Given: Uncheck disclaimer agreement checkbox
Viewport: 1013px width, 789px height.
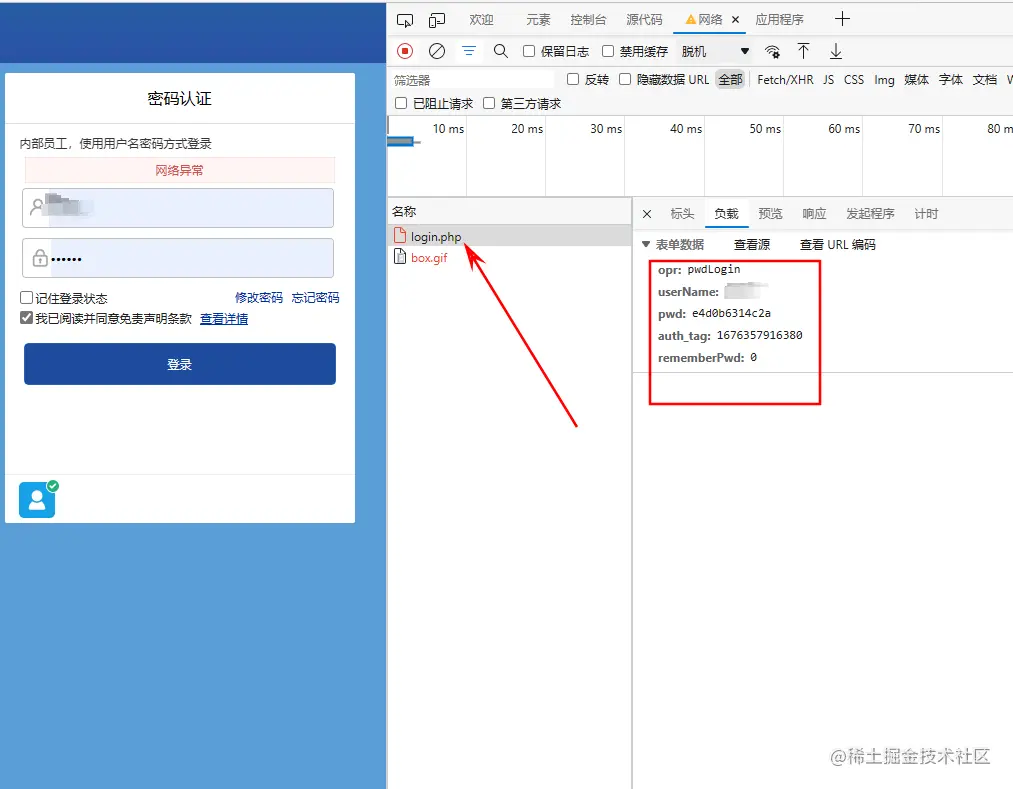Looking at the screenshot, I should click(26, 317).
